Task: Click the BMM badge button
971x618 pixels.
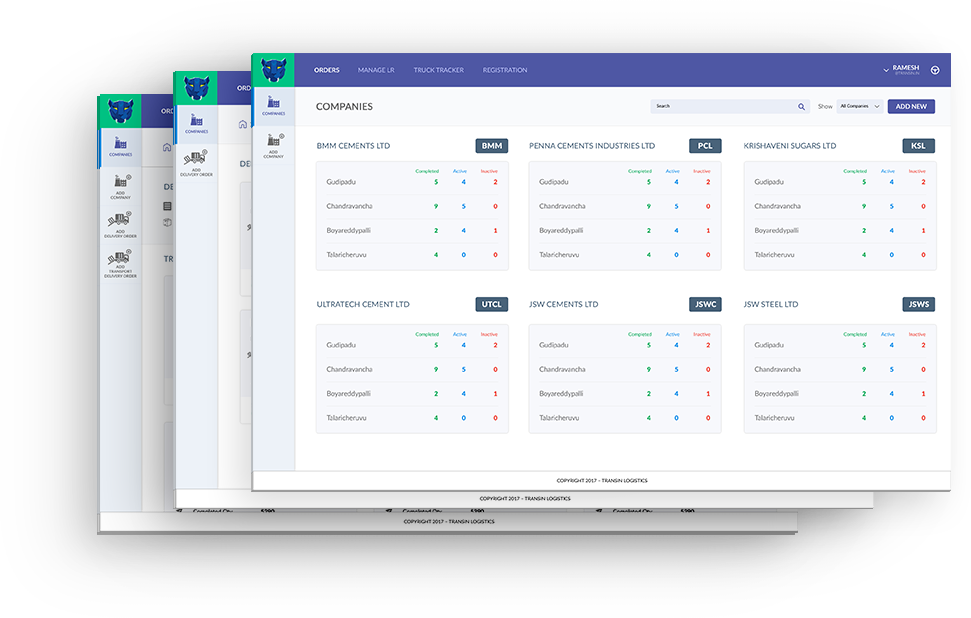Action: tap(492, 146)
